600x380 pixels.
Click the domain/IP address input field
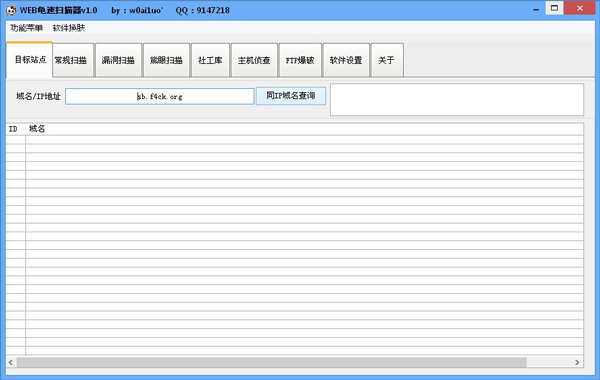[x=160, y=96]
